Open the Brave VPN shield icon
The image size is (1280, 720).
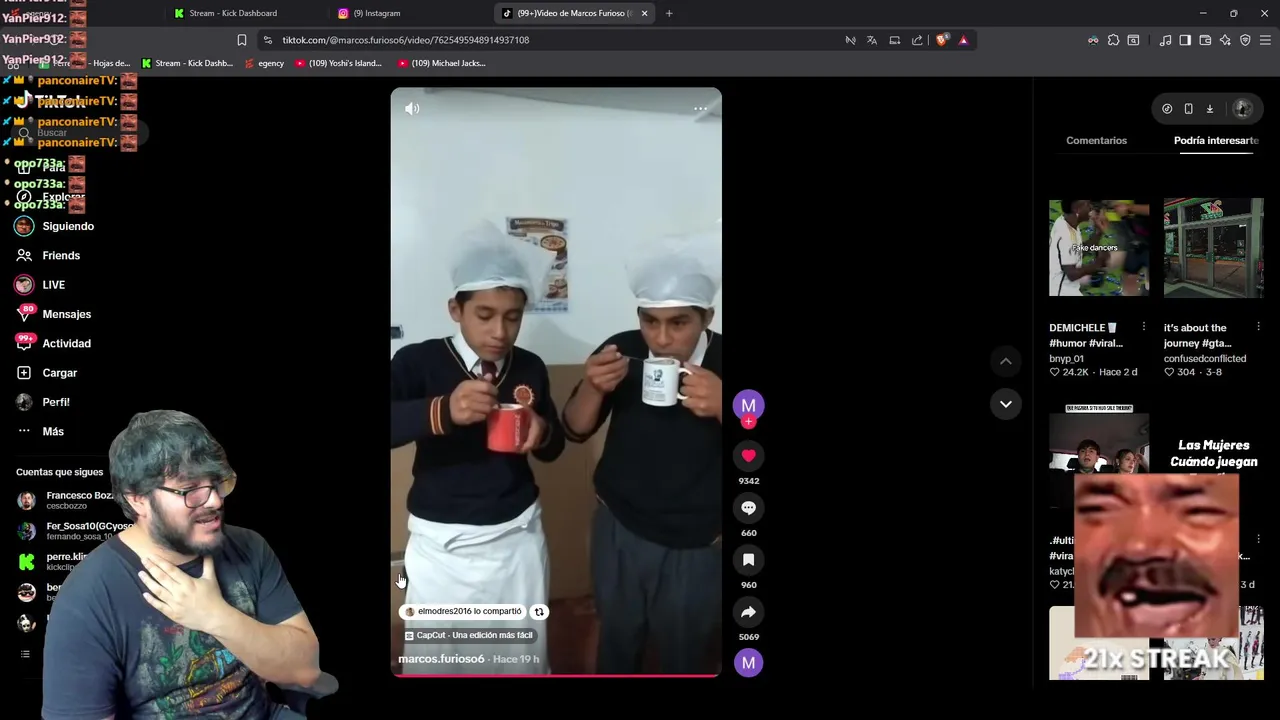pos(1245,40)
